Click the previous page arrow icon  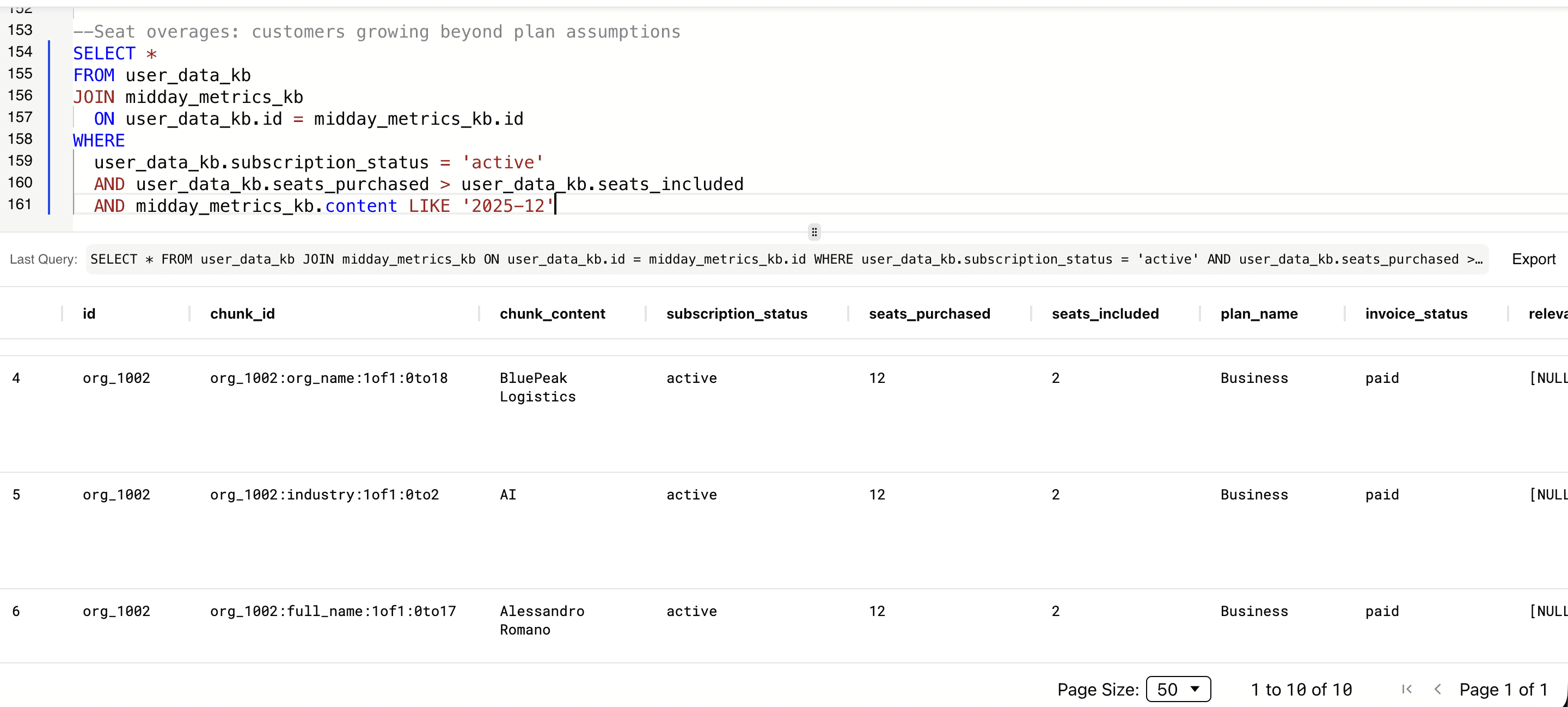[x=1438, y=688]
